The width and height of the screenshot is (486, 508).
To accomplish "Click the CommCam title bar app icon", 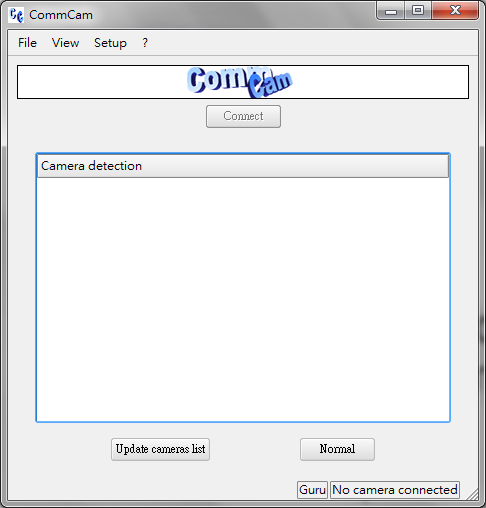I will pyautogui.click(x=16, y=15).
